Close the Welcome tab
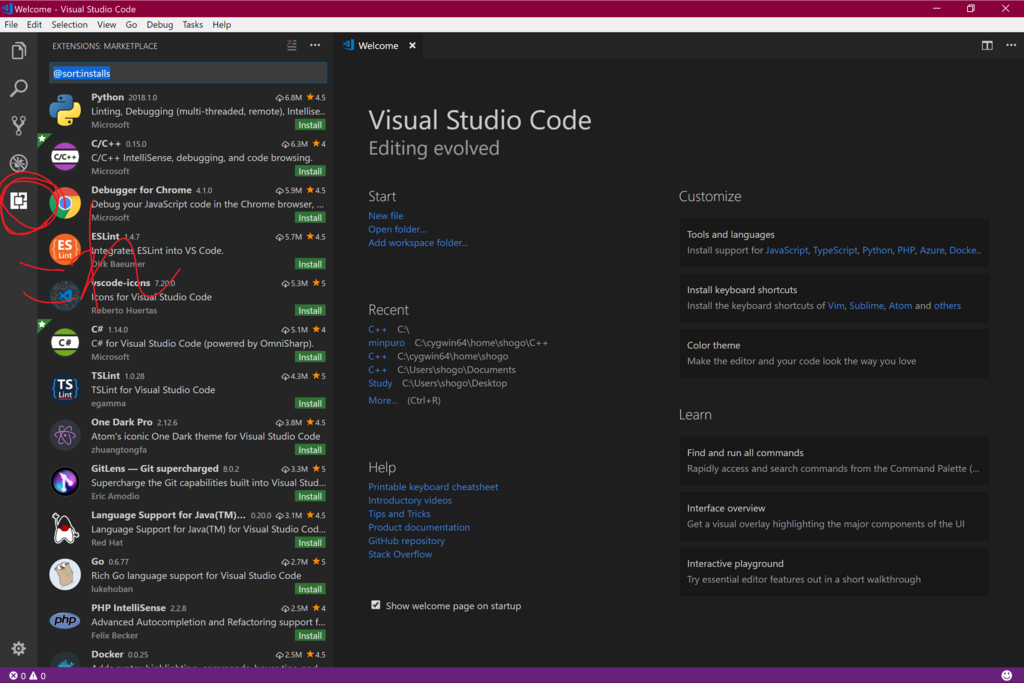1024x683 pixels. [412, 45]
